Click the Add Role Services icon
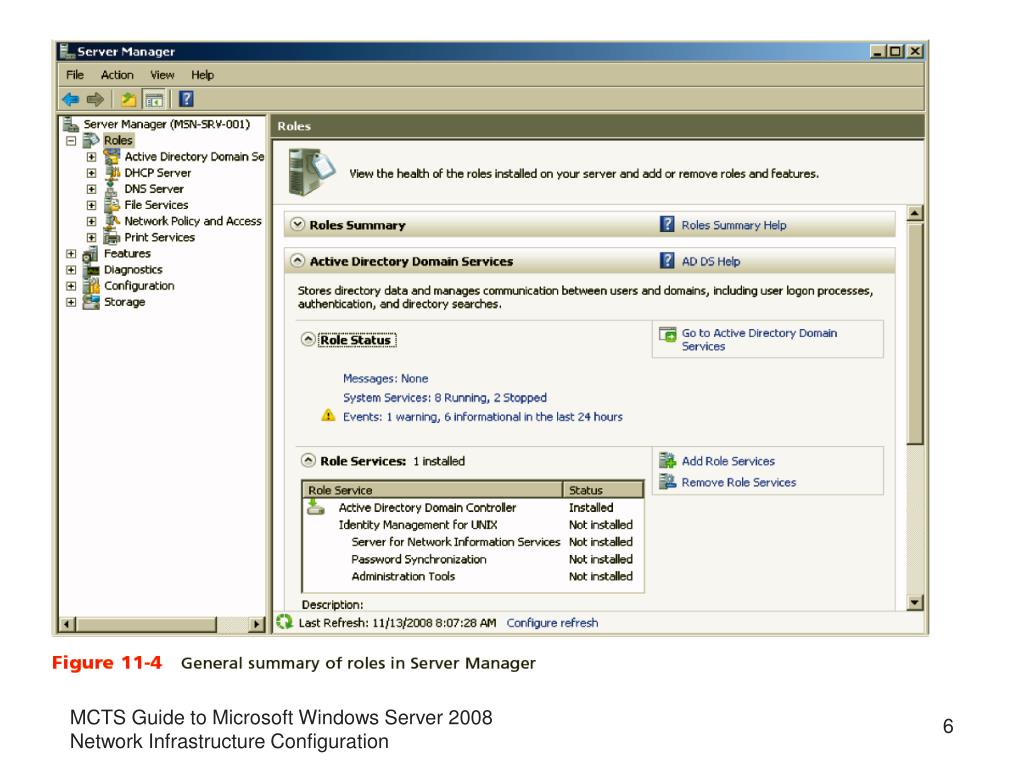The height and width of the screenshot is (768, 1024). [x=667, y=460]
